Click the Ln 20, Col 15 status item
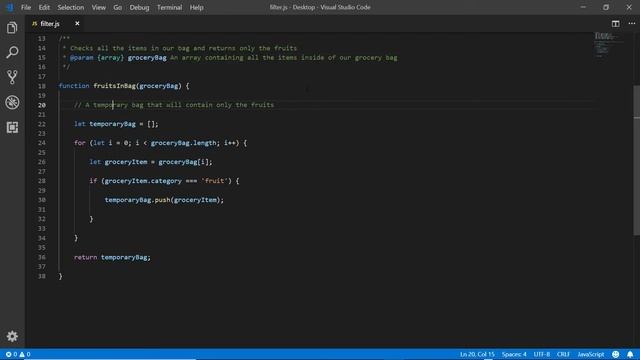Viewport: 640px width, 360px height. pos(477,354)
